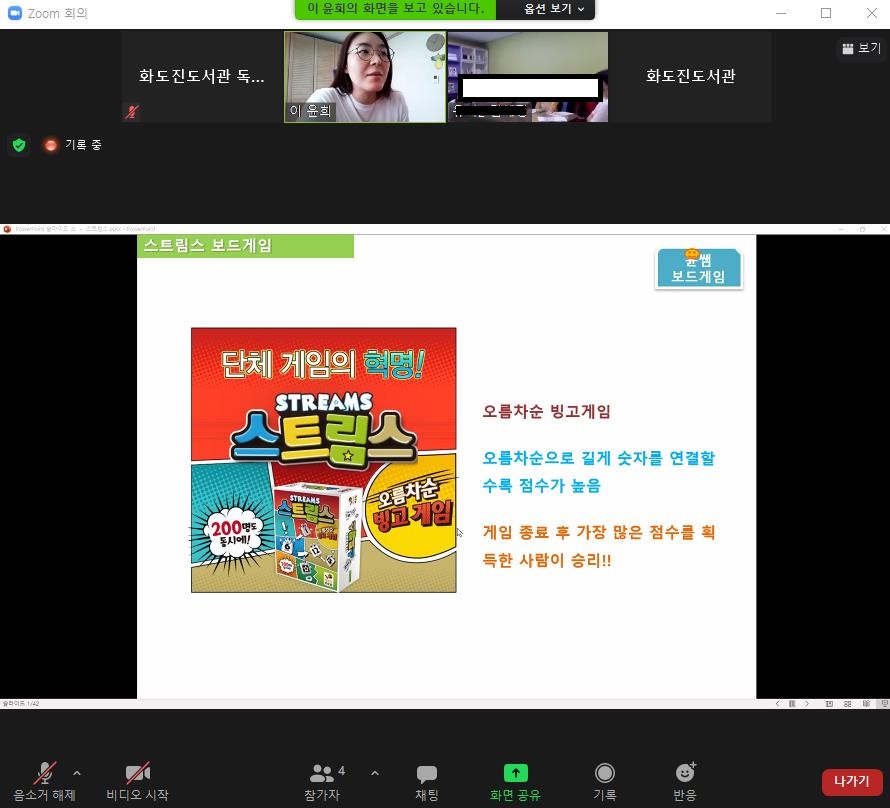The width and height of the screenshot is (890, 808).
Task: Click the 득한 사람이 승리!! text line
Action: point(547,561)
